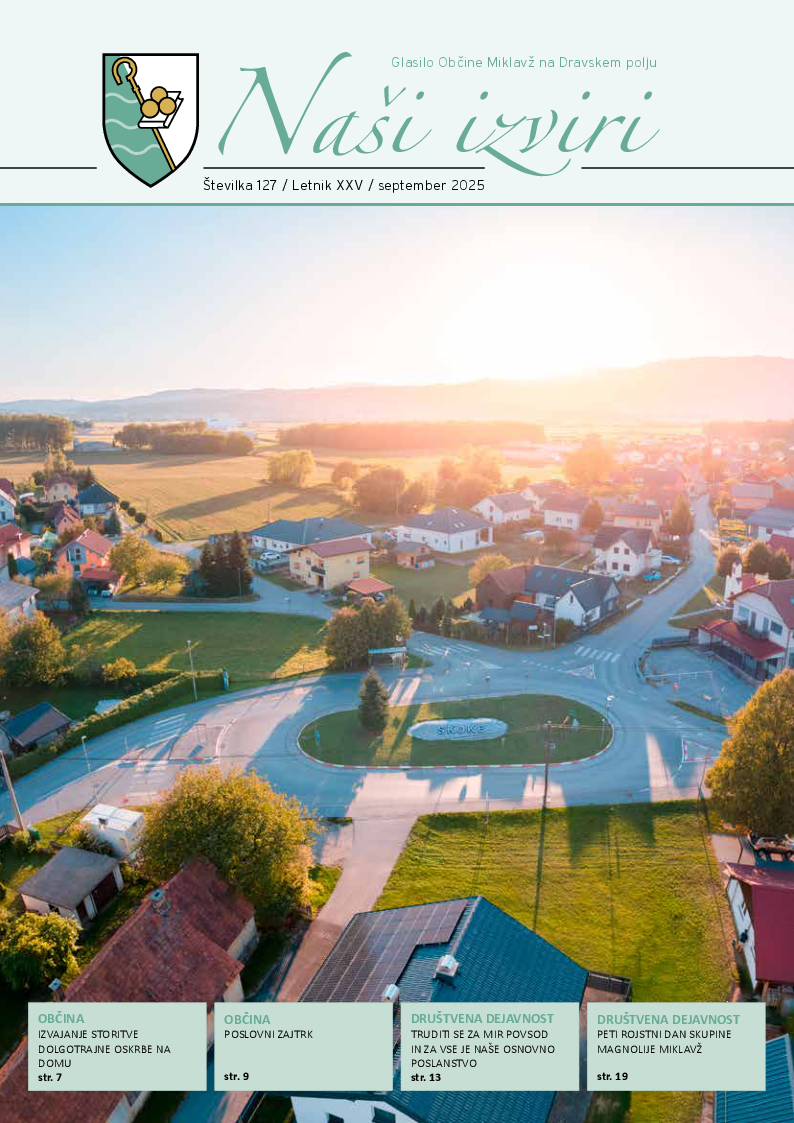Click the "str. 9" page reference

coord(237,1077)
